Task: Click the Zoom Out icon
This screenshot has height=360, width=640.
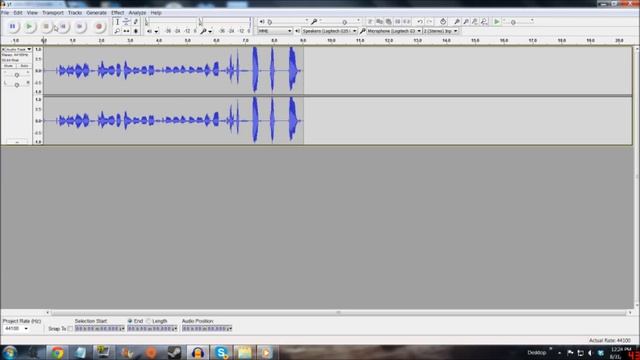Action: tap(466, 22)
